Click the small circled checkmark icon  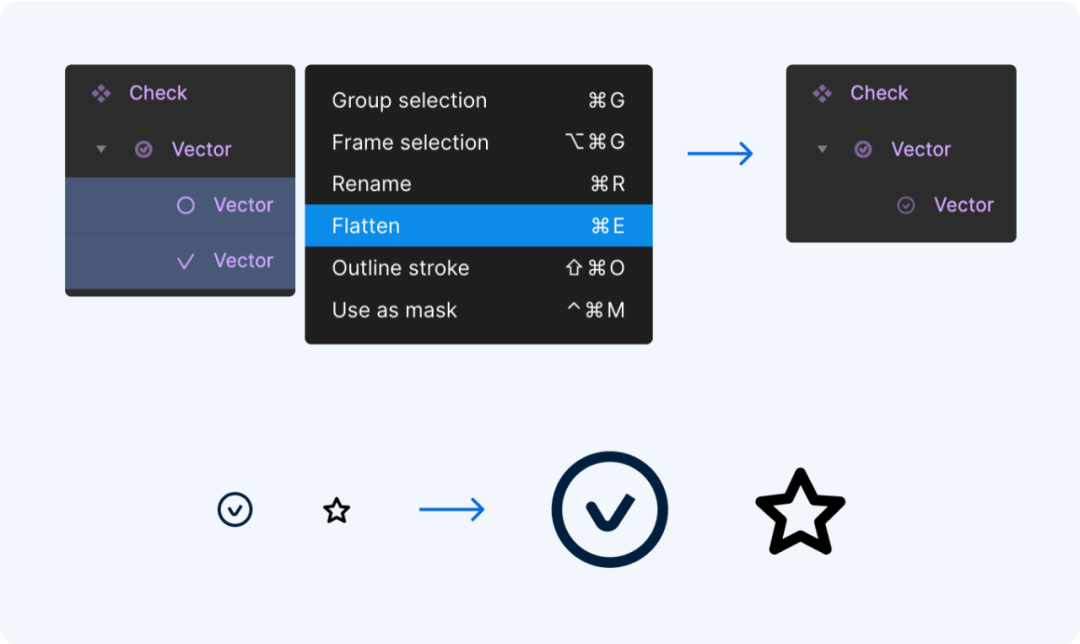pos(235,510)
